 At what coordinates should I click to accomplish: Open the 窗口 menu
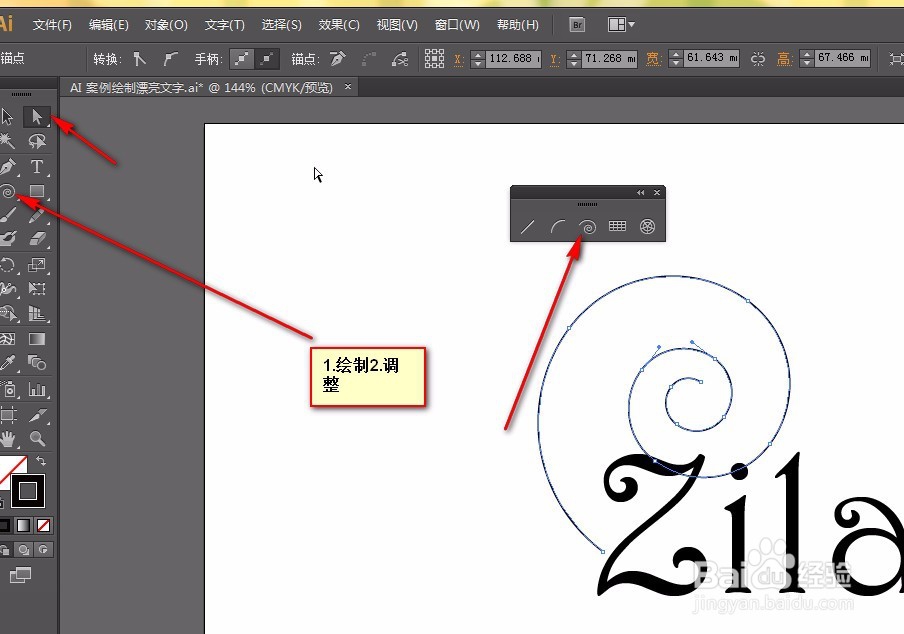(x=455, y=24)
